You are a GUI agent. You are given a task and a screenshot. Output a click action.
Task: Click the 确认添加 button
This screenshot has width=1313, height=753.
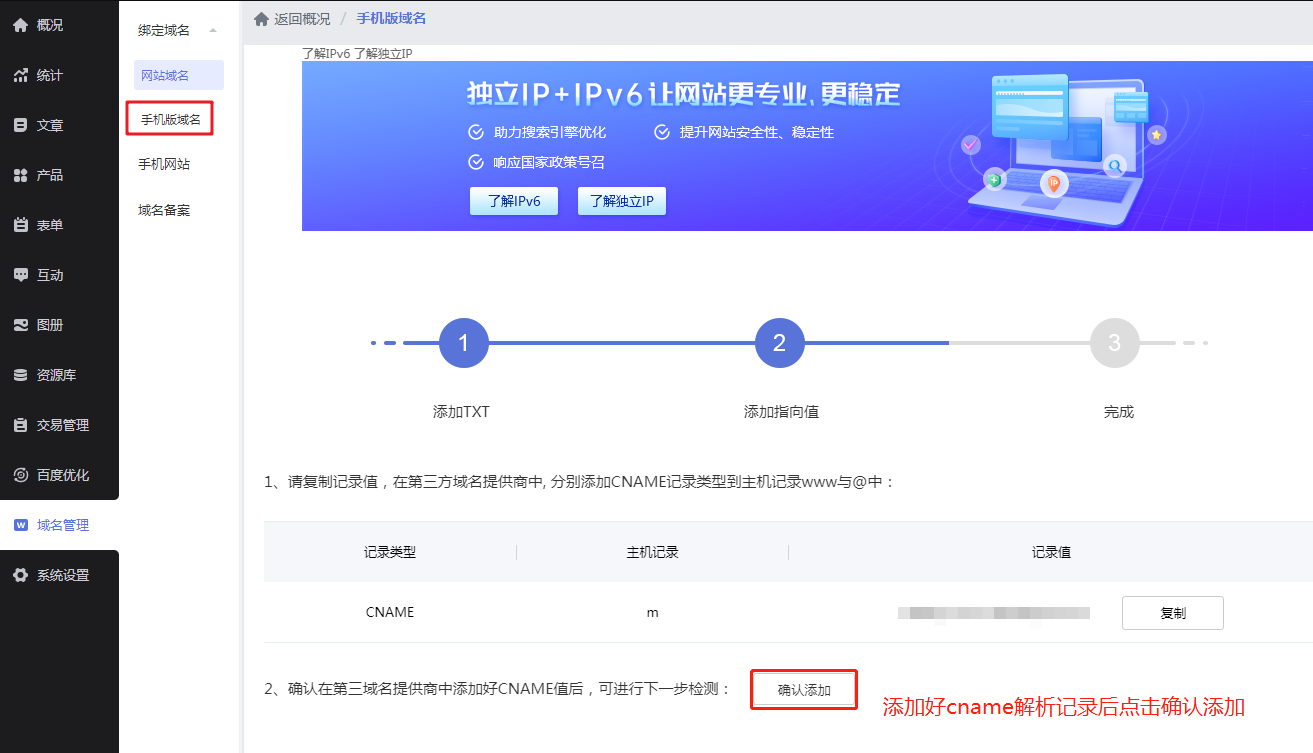804,690
